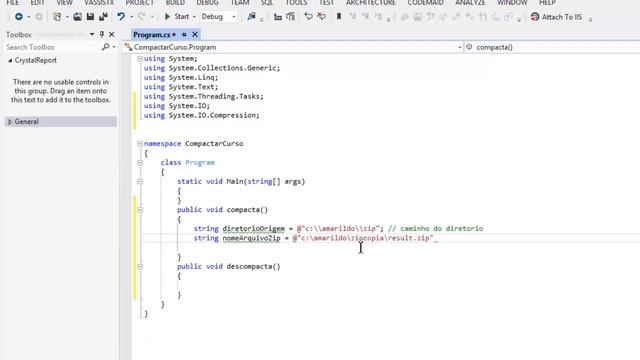
Task: Collapse the Main method block
Action: 140,182
